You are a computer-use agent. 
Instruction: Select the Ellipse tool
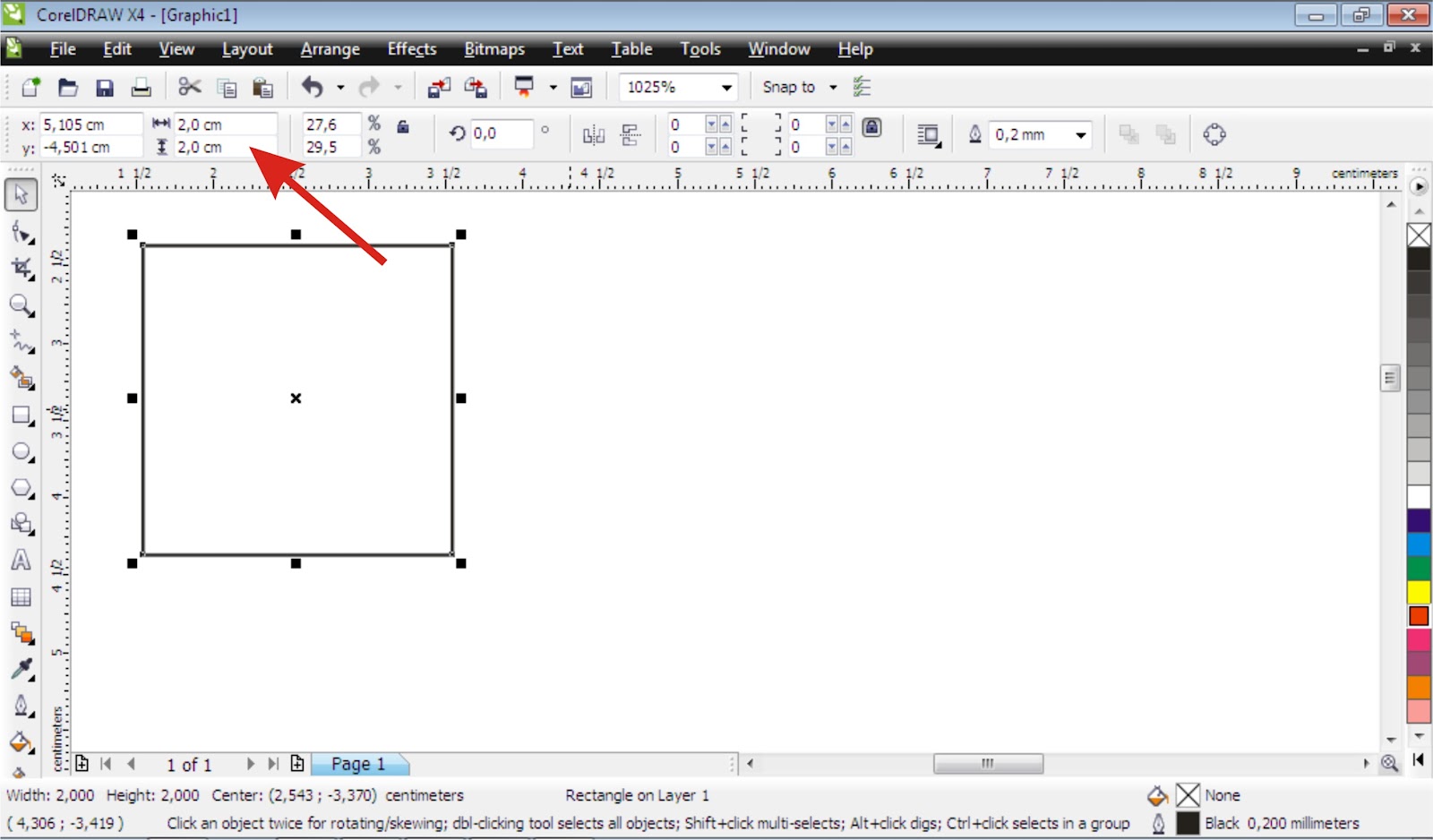21,451
